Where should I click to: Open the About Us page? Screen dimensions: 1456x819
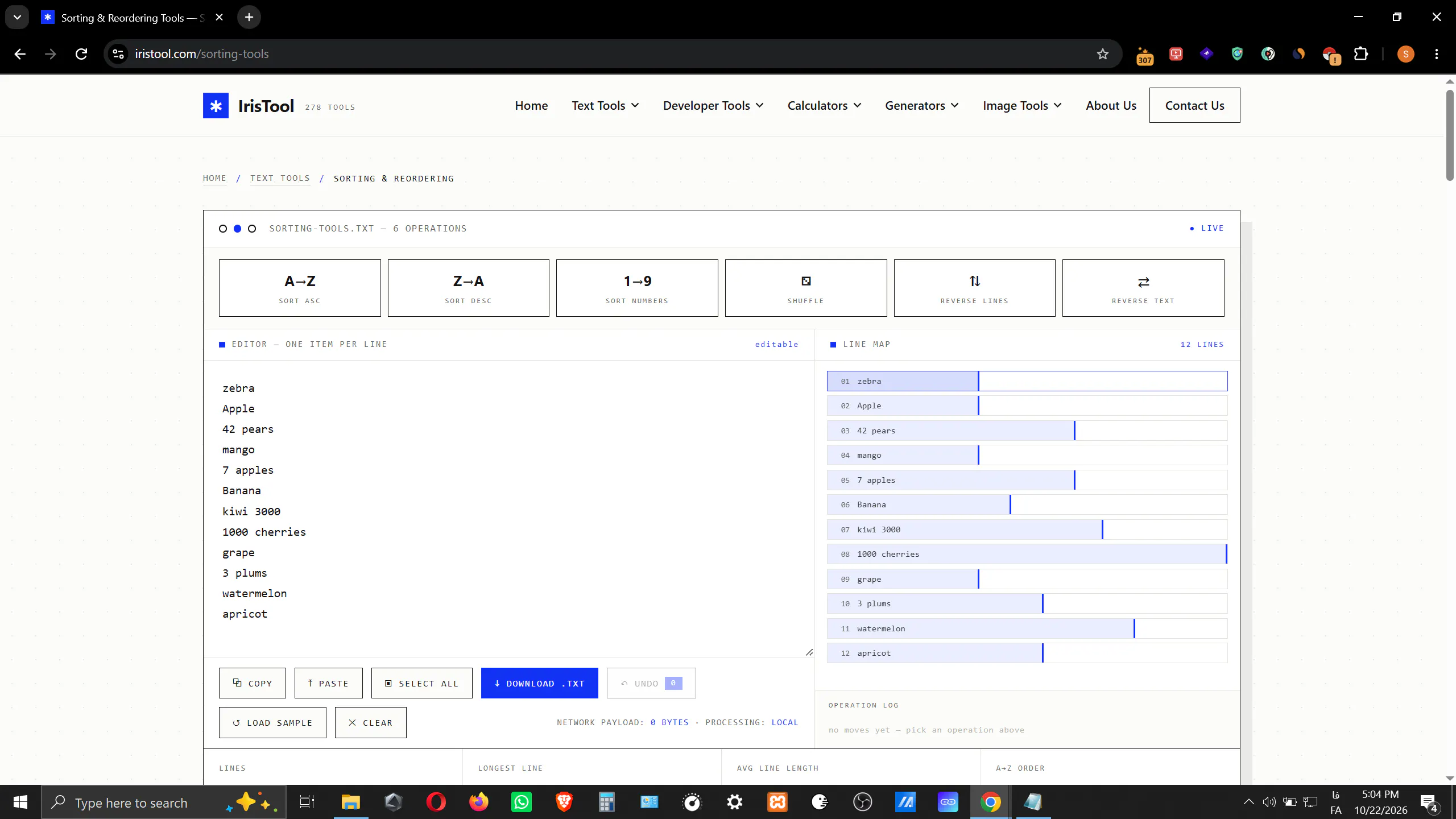pos(1111,105)
